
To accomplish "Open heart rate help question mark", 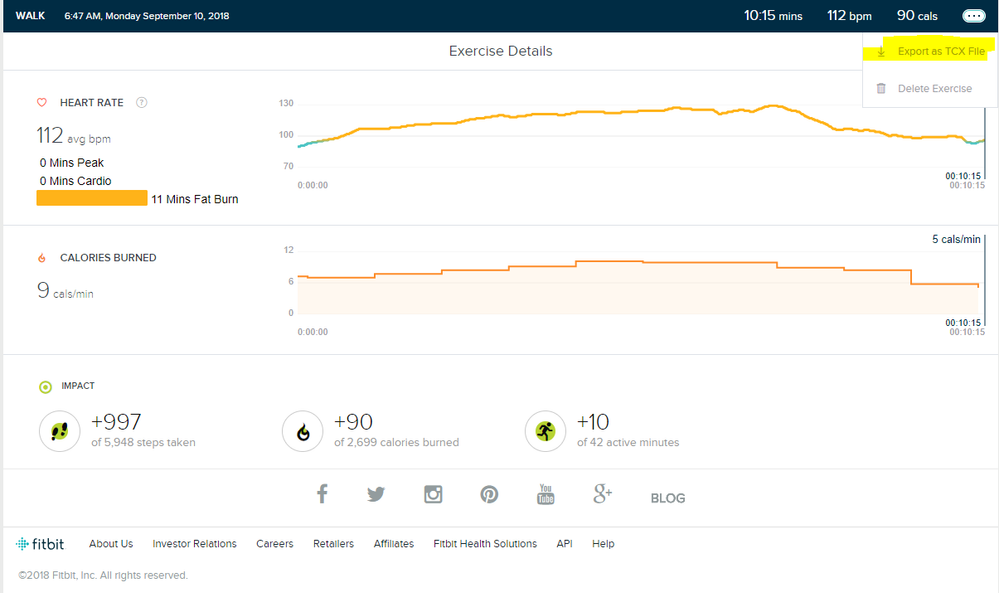I will [x=141, y=103].
